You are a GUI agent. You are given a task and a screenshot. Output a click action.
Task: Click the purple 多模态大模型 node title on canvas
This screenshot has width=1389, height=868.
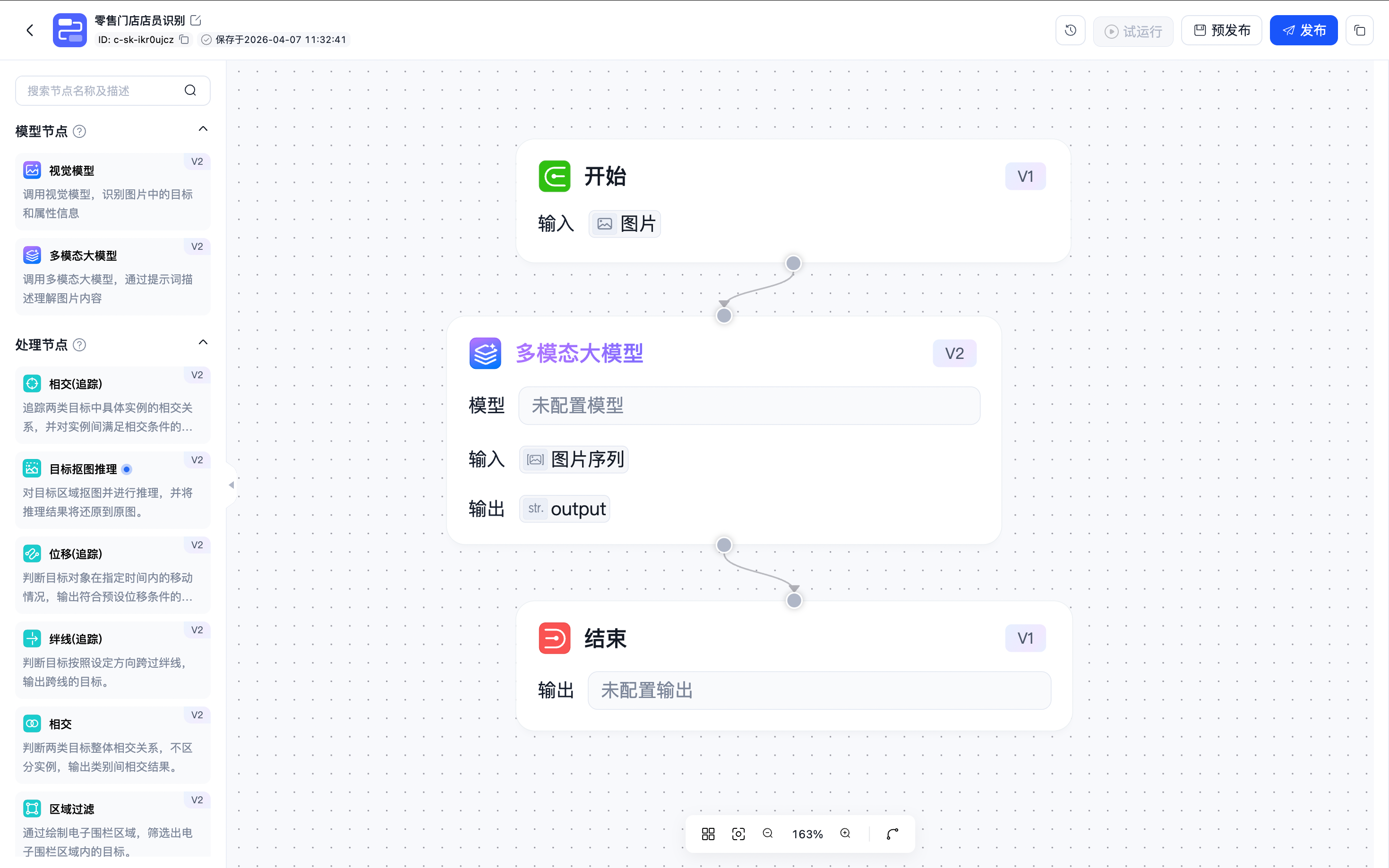[579, 353]
